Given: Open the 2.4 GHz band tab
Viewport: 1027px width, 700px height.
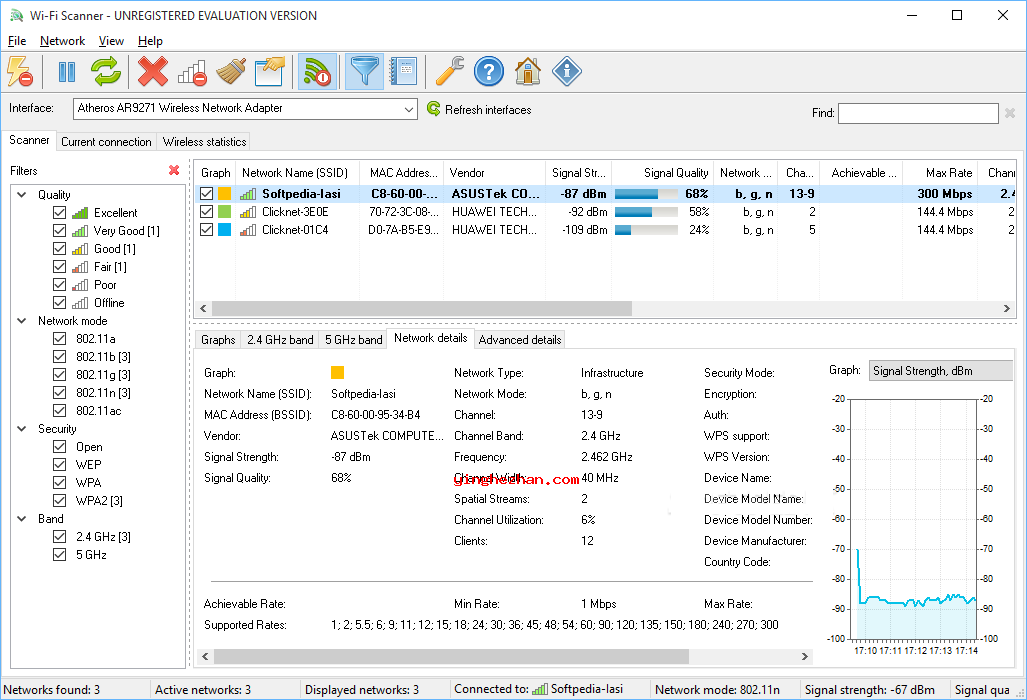Looking at the screenshot, I should 280,340.
